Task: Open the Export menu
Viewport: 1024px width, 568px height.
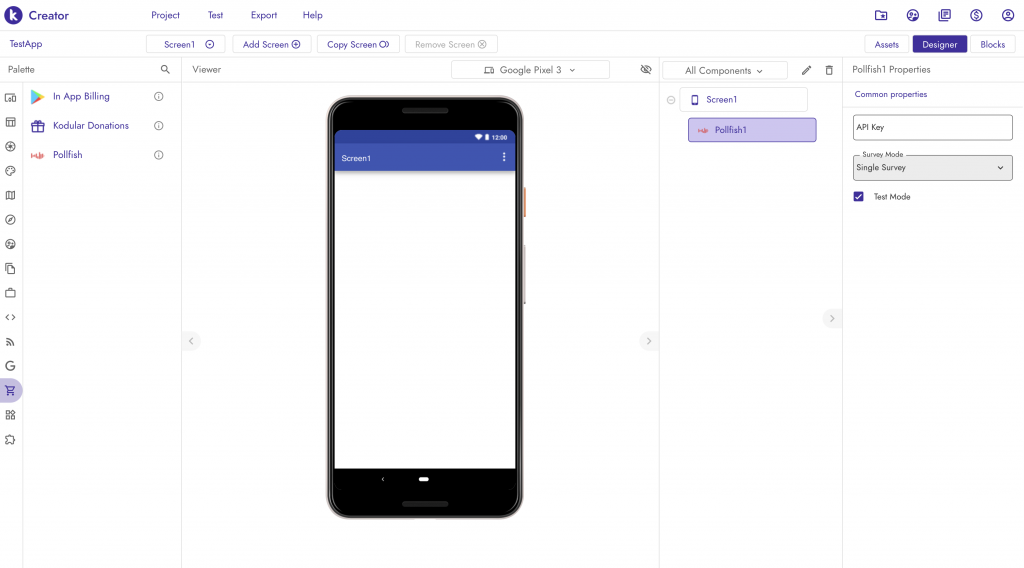Action: point(264,15)
